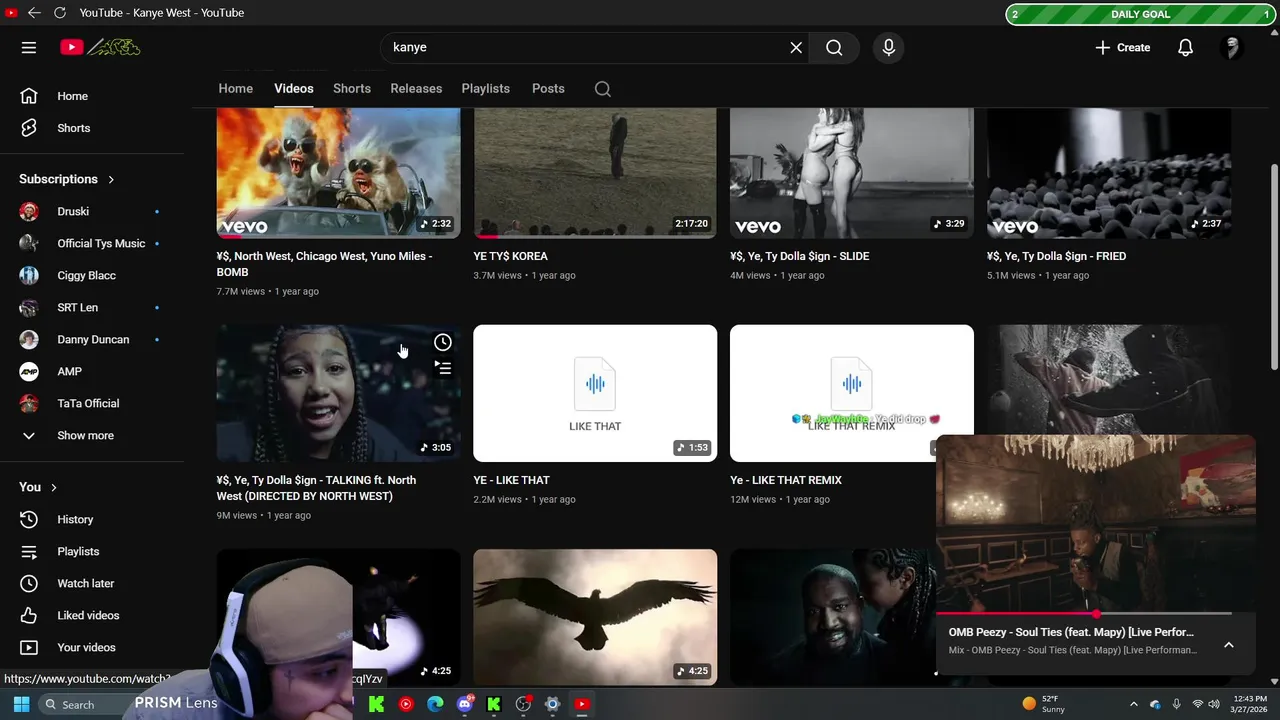
Task: Open YE TY$ KOREA video title
Action: click(x=511, y=256)
